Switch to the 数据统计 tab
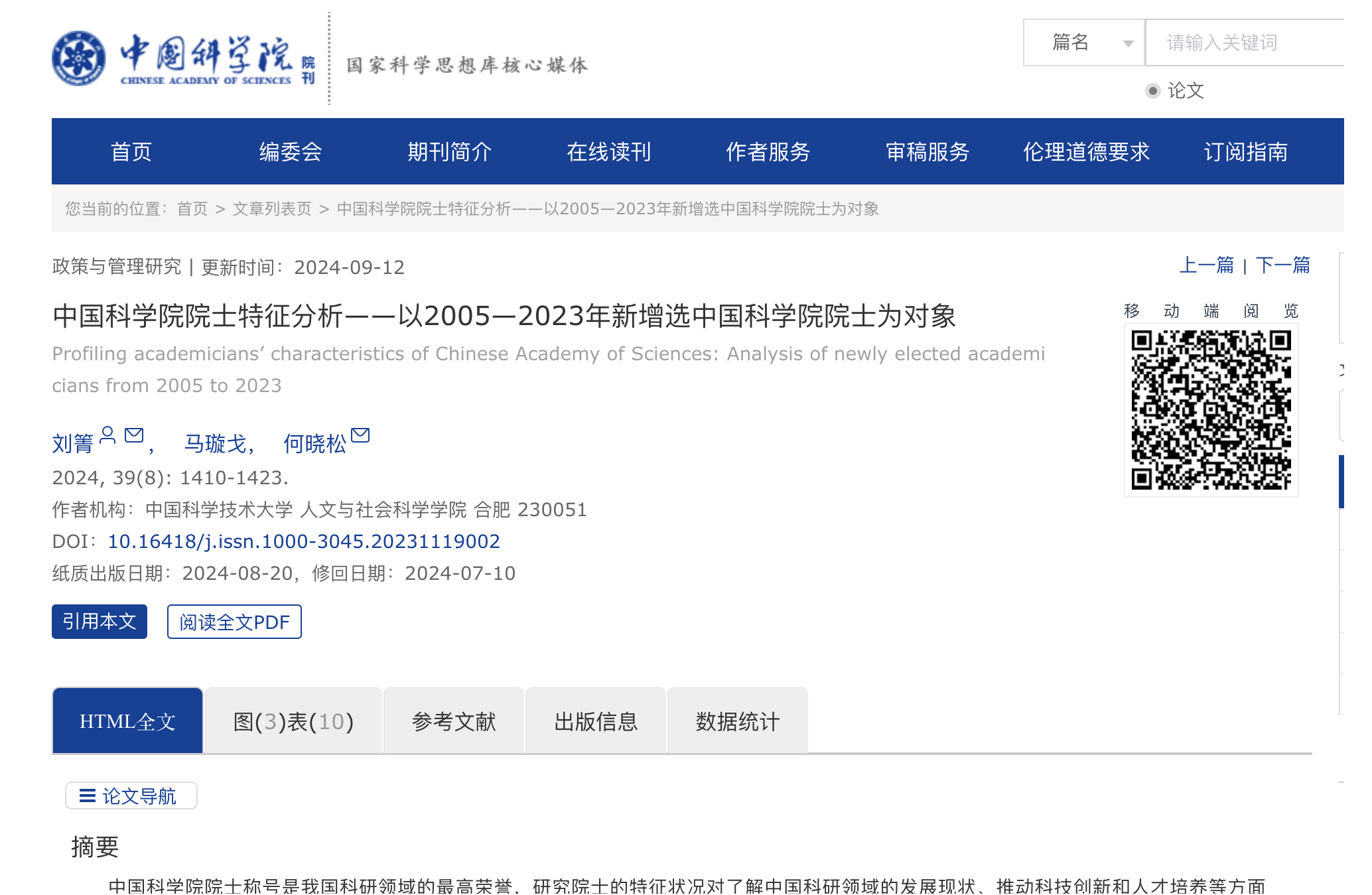This screenshot has height=895, width=1372. (738, 721)
